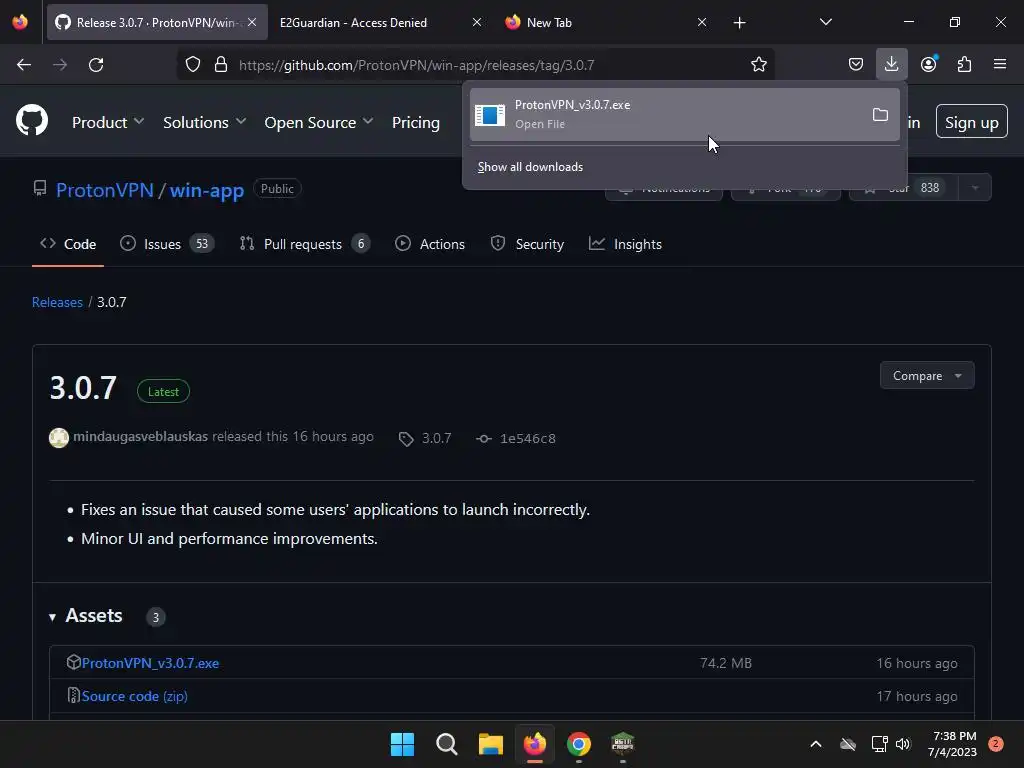Go to Releases breadcrumb link
The image size is (1024, 768).
tap(57, 302)
